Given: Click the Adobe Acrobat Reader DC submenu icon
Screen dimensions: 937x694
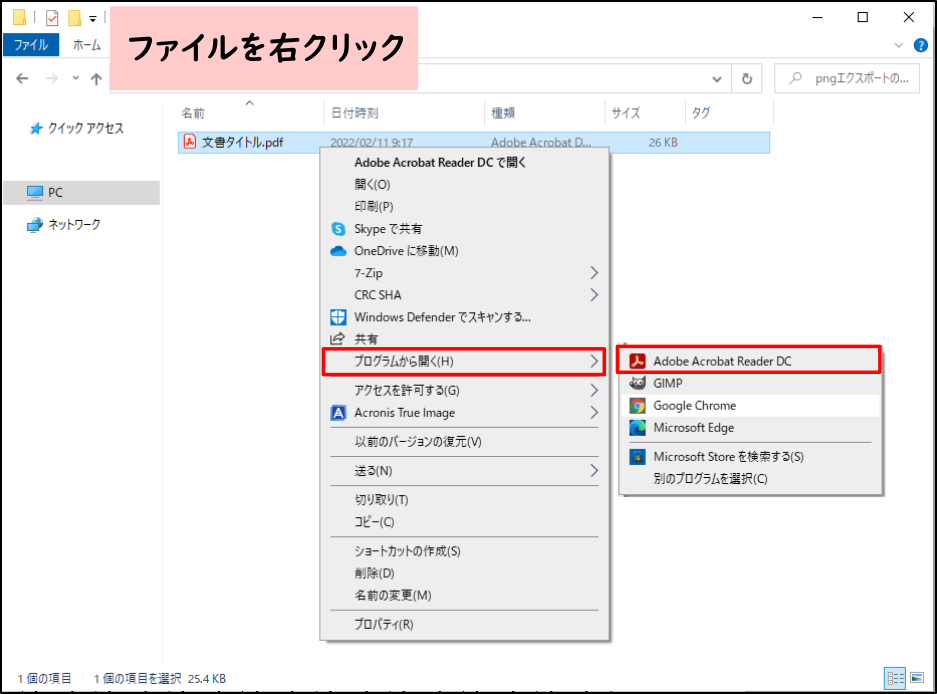Looking at the screenshot, I should [x=638, y=361].
